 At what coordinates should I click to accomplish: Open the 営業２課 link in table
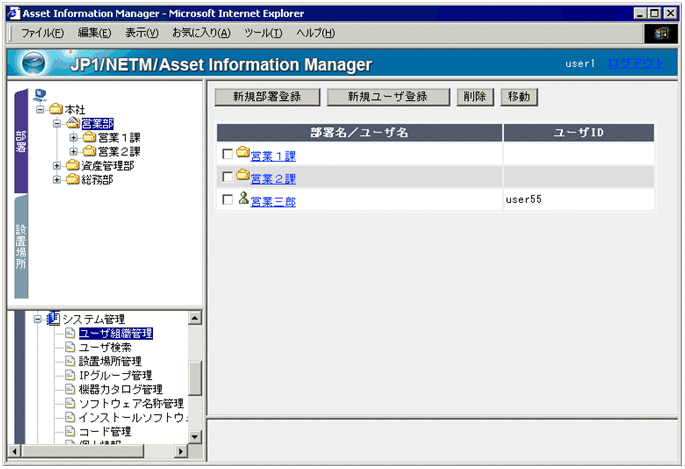point(273,179)
